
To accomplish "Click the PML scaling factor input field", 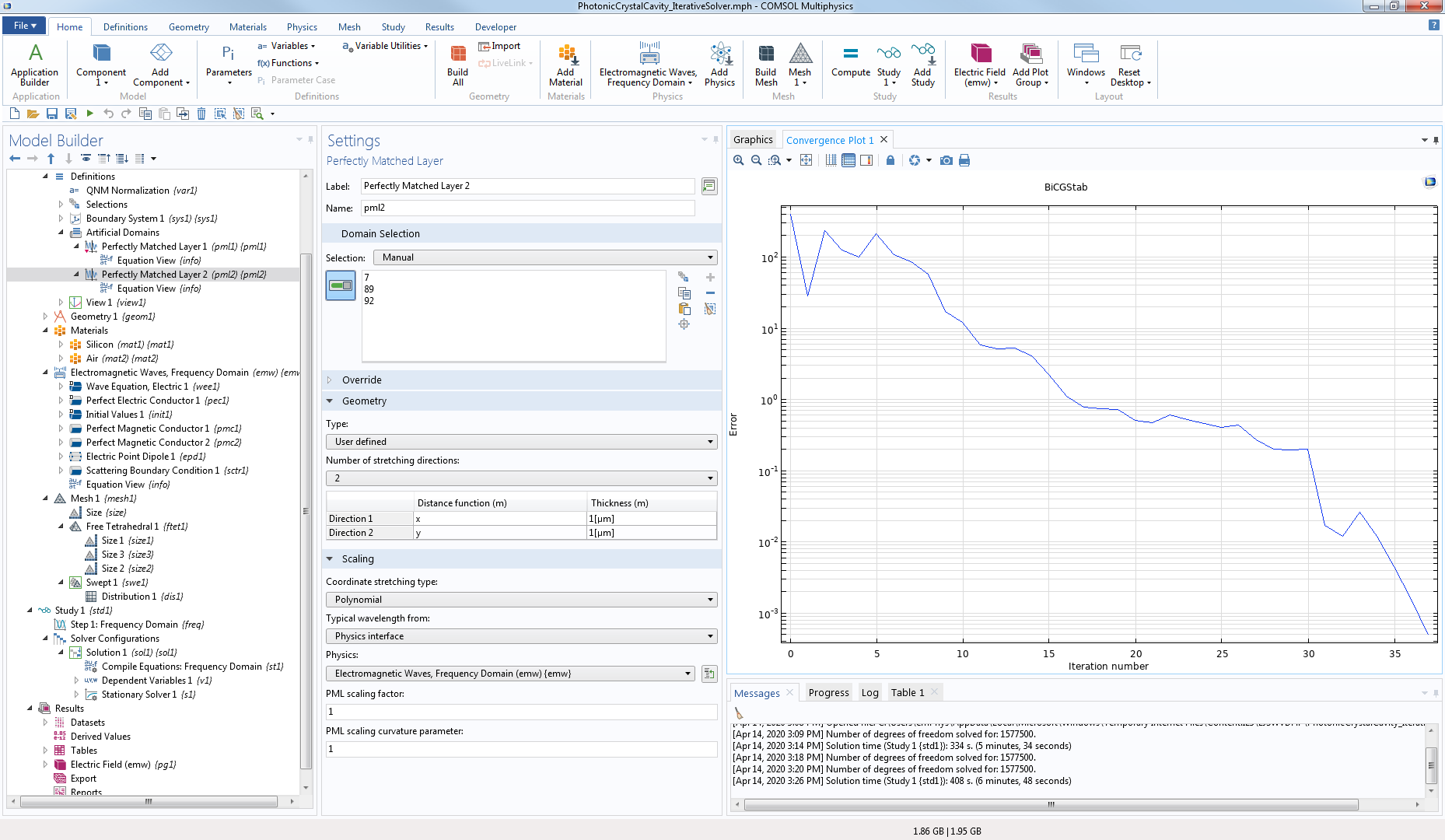I will pyautogui.click(x=521, y=712).
